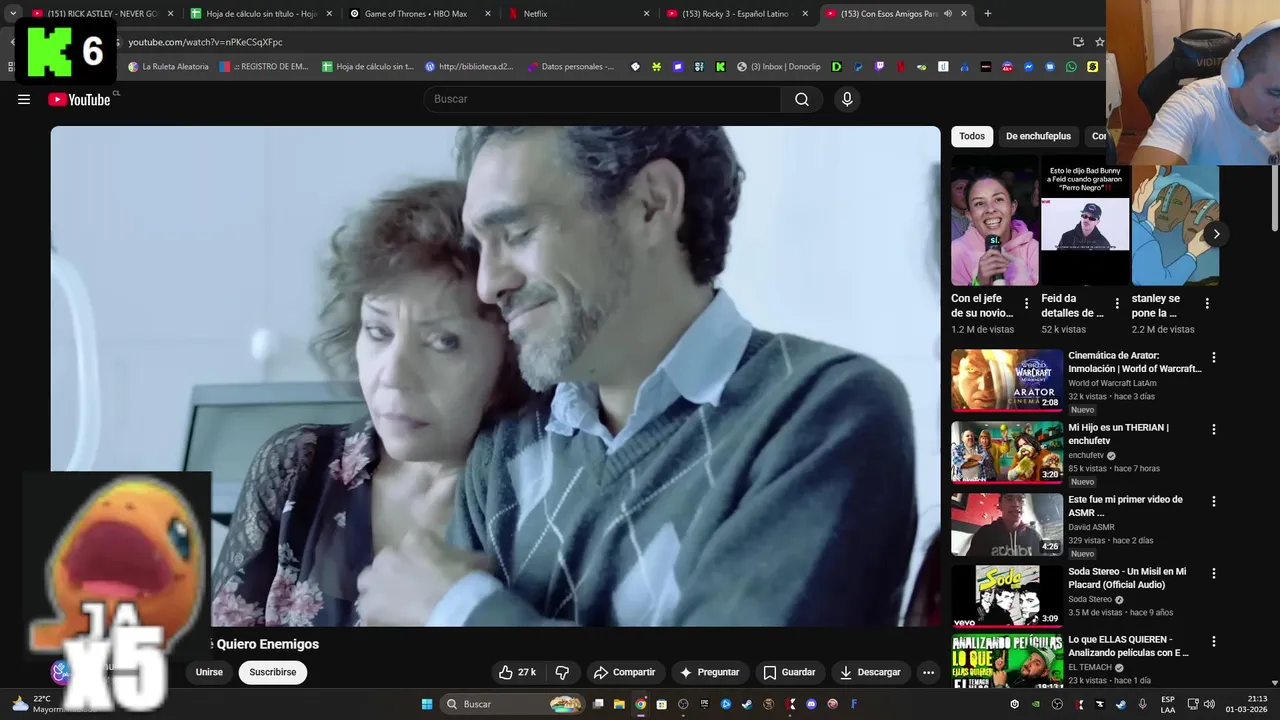Open options for 'stanley se pone la' short
The width and height of the screenshot is (1280, 720).
[x=1207, y=303]
